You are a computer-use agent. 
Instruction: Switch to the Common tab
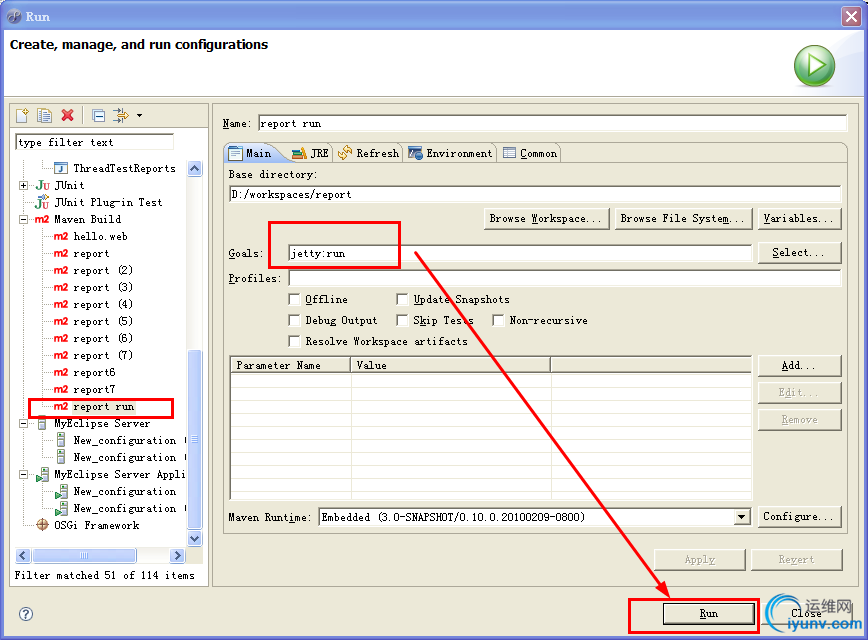[530, 153]
